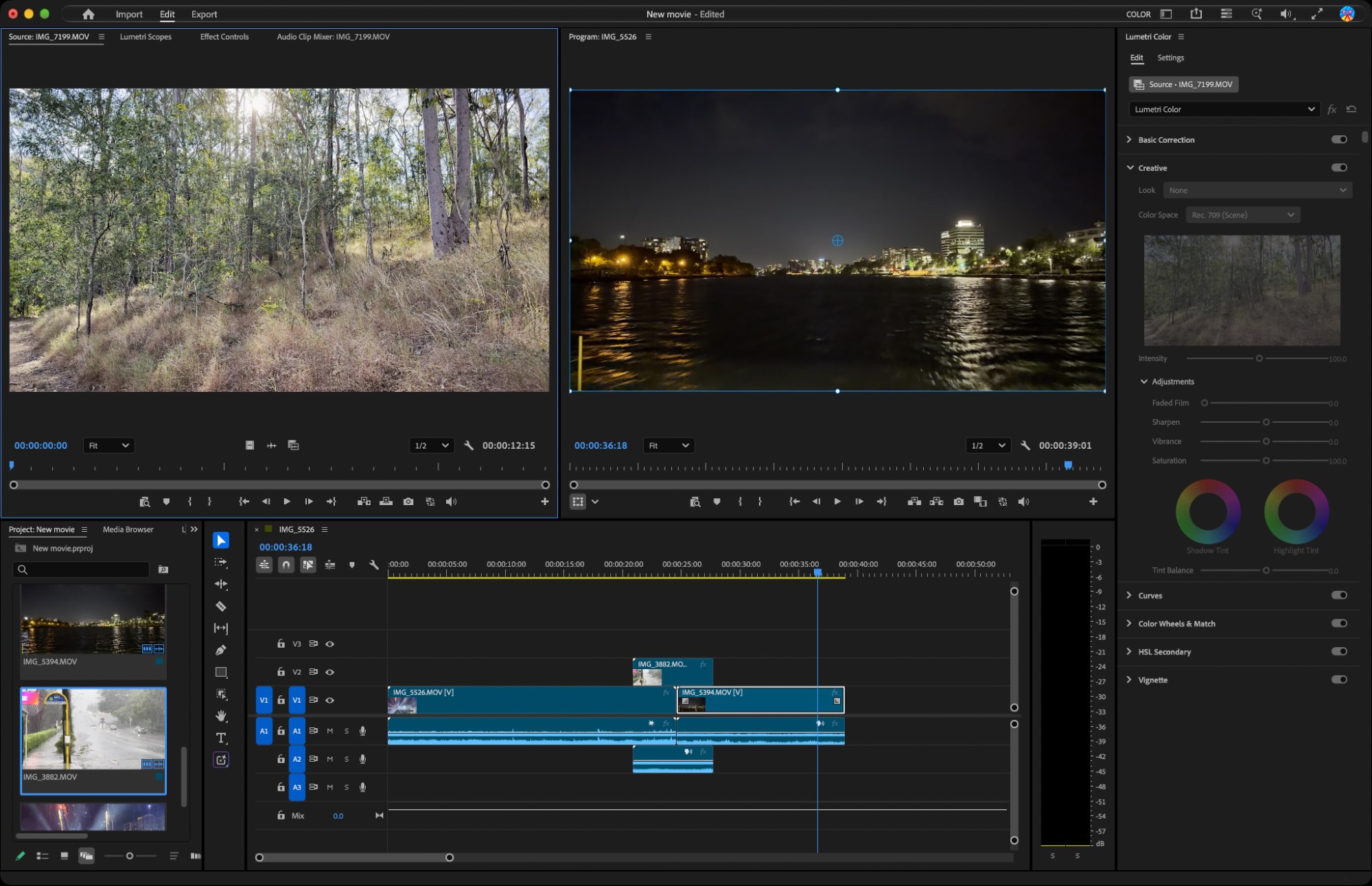Adjust Intensity slider handle
The width and height of the screenshot is (1372, 886).
click(1259, 358)
